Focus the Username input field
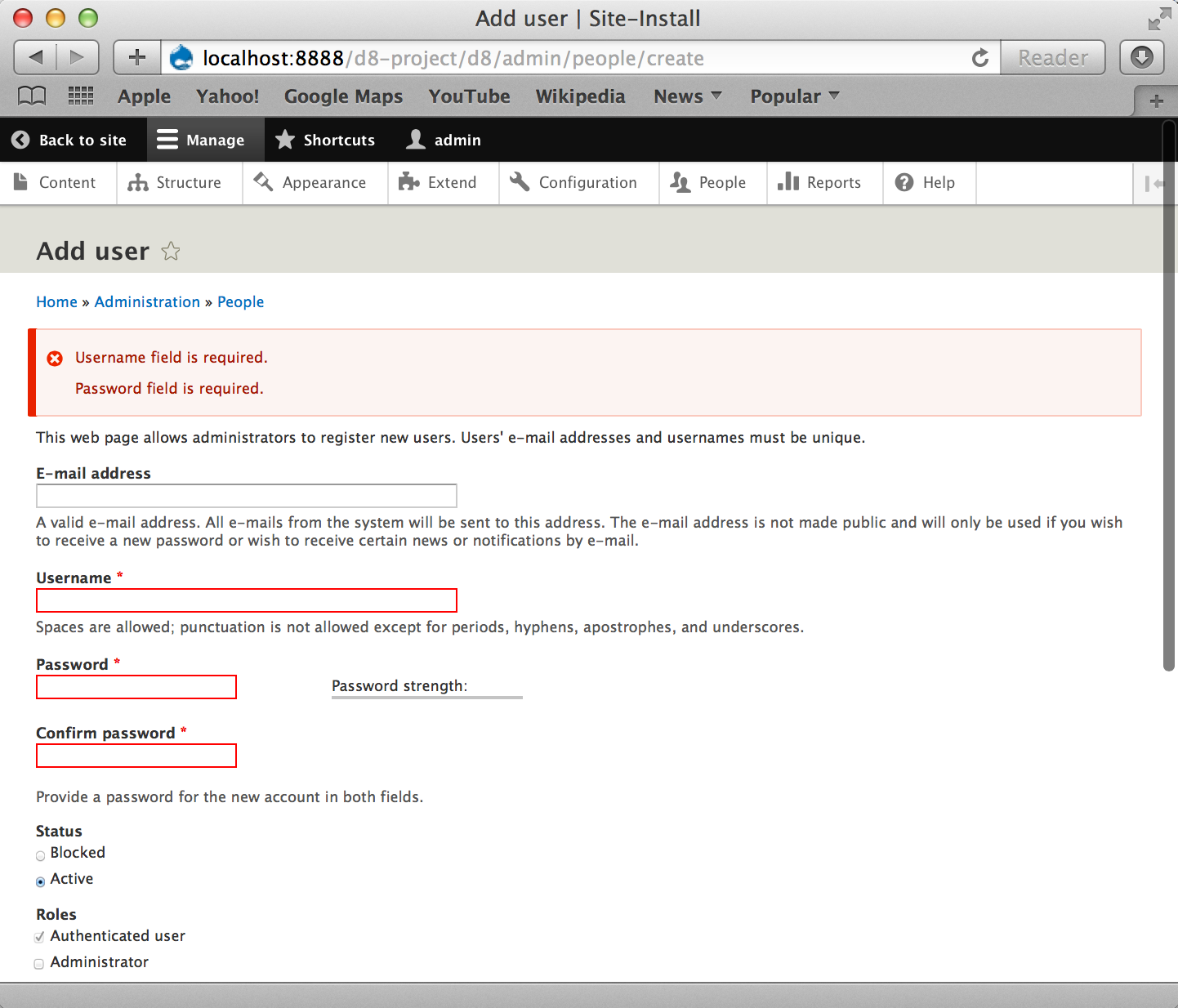 (246, 600)
